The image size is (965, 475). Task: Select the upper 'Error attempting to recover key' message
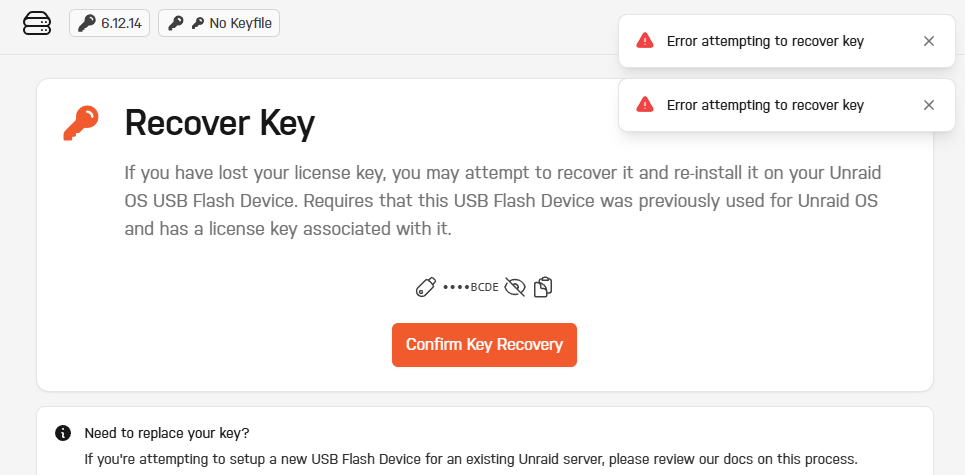pos(765,41)
